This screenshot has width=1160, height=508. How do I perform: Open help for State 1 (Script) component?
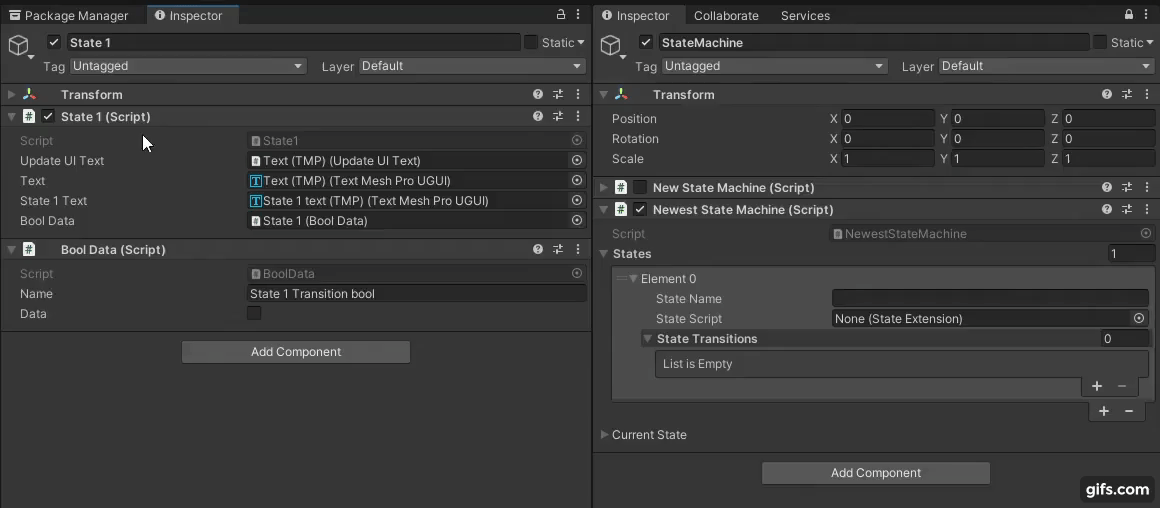[538, 117]
